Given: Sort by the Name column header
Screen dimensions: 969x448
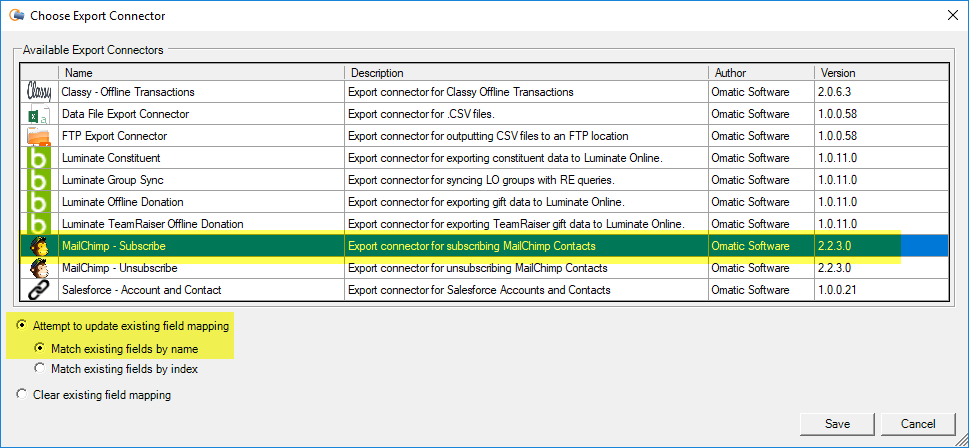Looking at the screenshot, I should (201, 72).
